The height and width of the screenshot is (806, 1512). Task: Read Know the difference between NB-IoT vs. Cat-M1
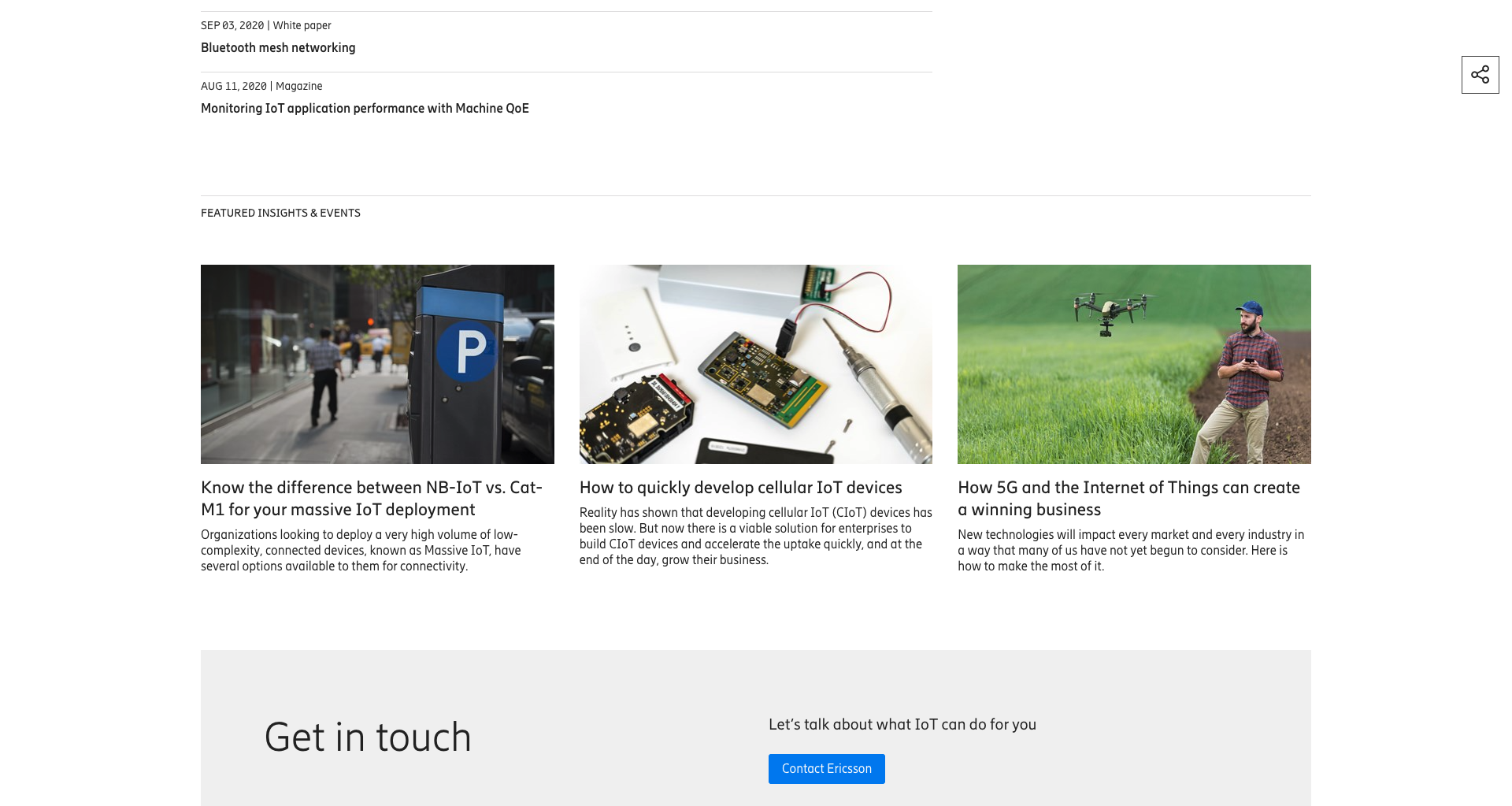point(372,499)
